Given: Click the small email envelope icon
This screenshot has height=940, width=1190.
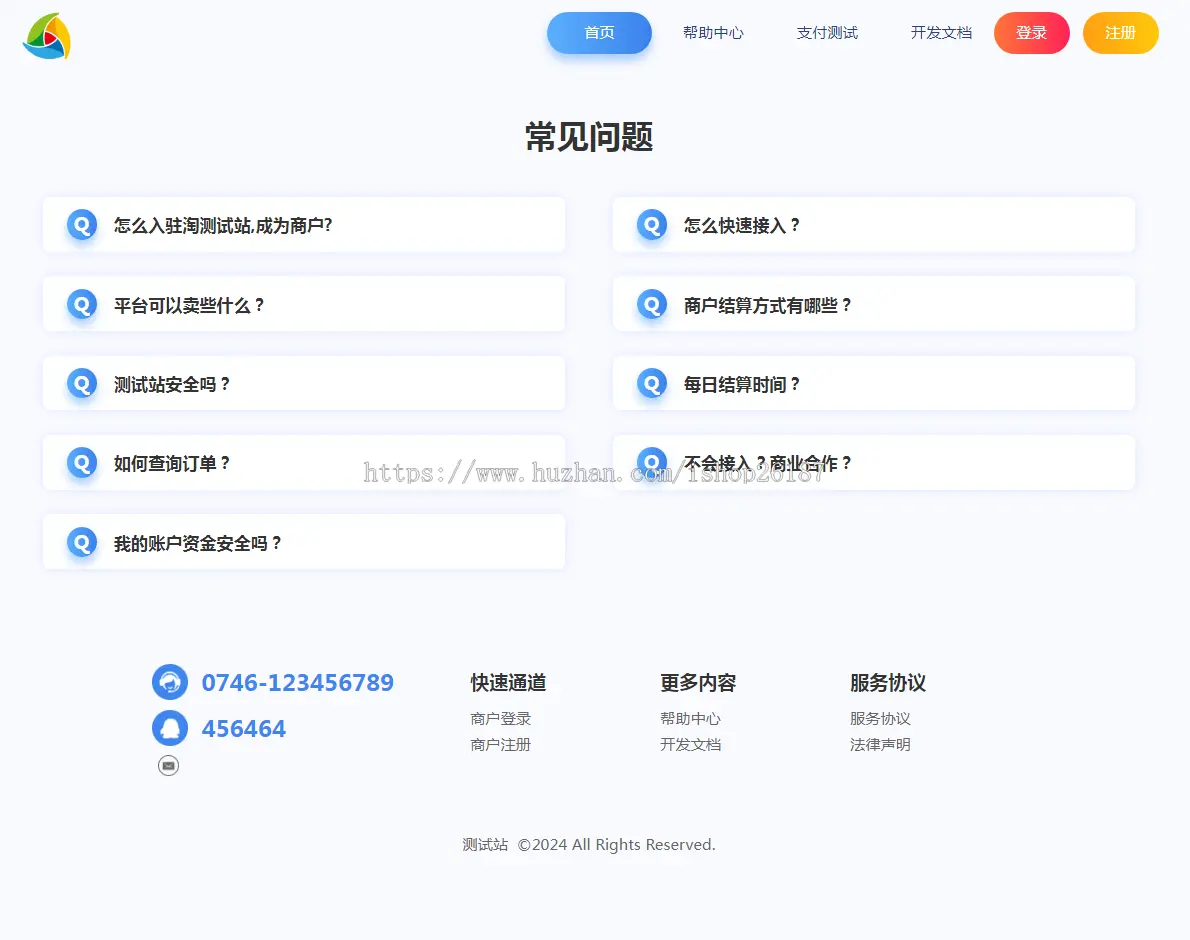Looking at the screenshot, I should coord(168,766).
